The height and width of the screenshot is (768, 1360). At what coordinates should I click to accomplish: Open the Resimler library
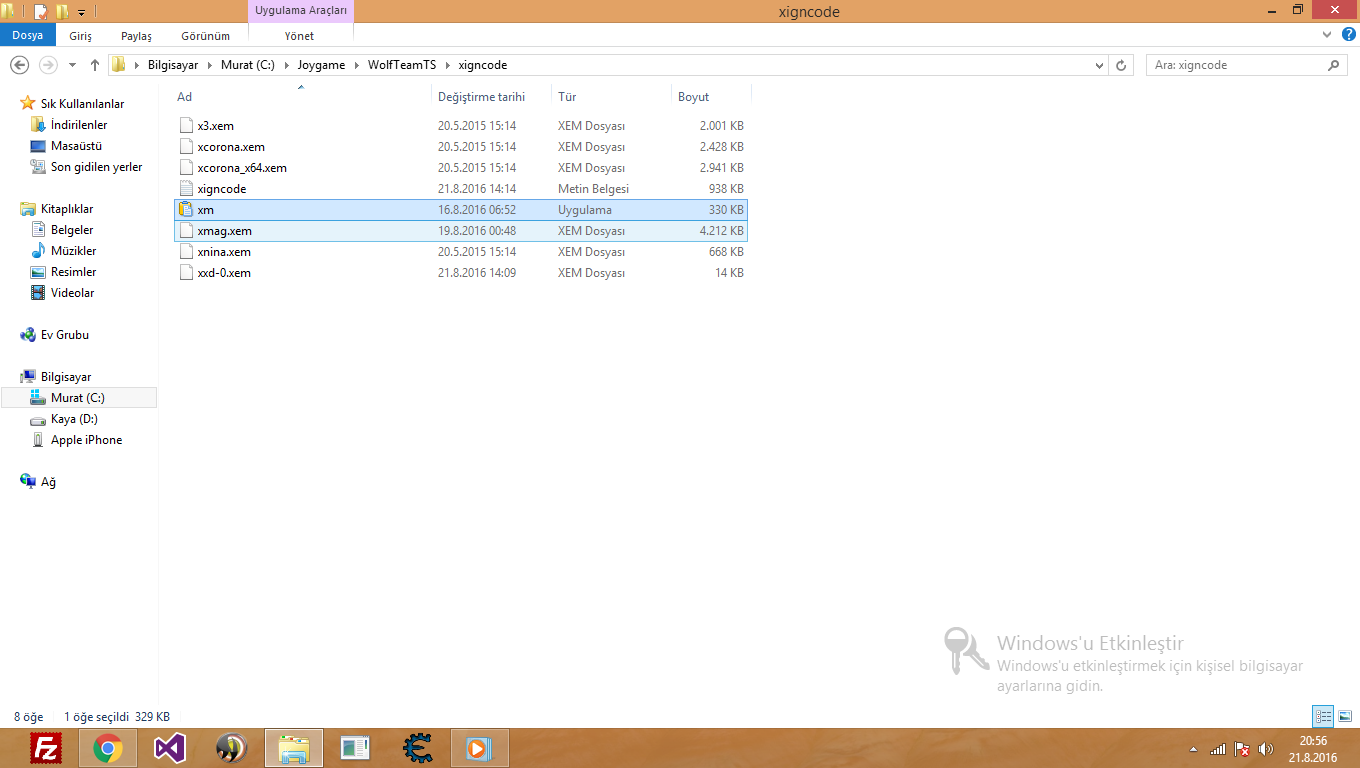(x=74, y=272)
